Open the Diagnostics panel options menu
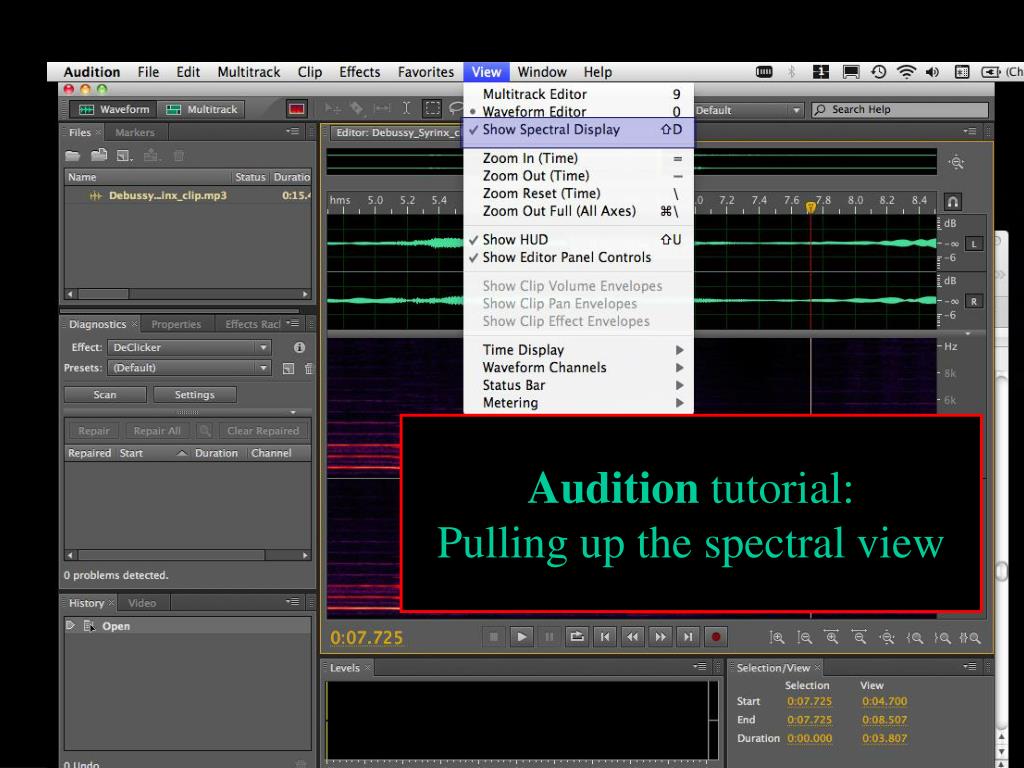Screen dimensions: 1024x768 pos(292,323)
